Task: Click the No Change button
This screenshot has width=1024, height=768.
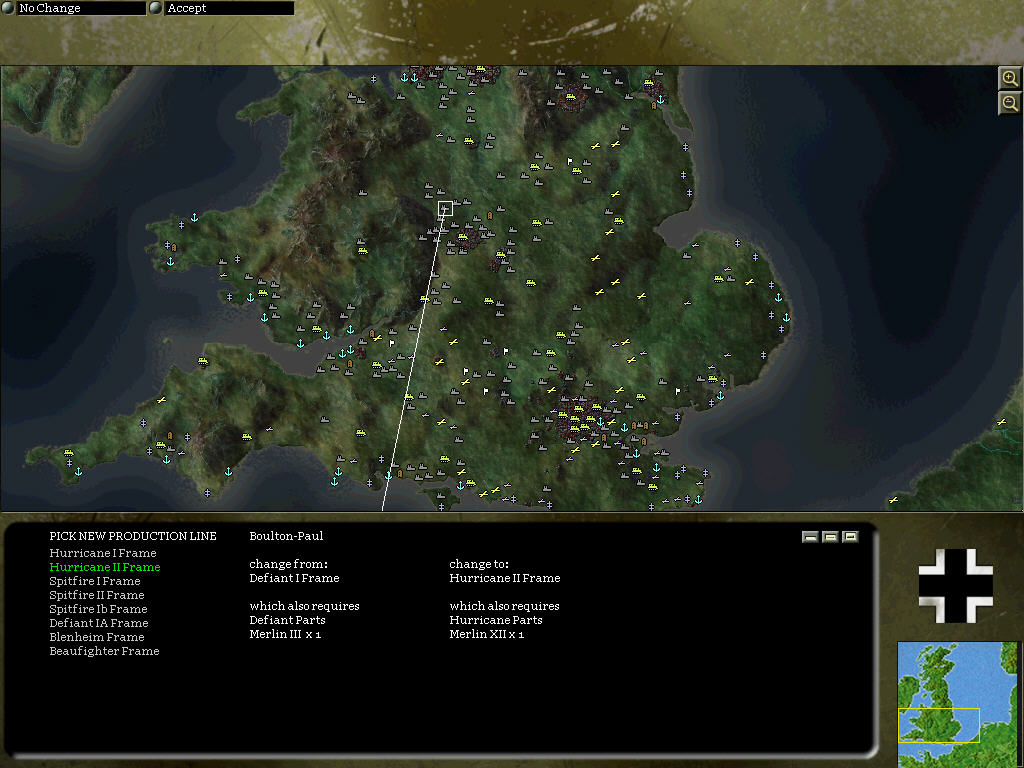Action: coord(80,8)
